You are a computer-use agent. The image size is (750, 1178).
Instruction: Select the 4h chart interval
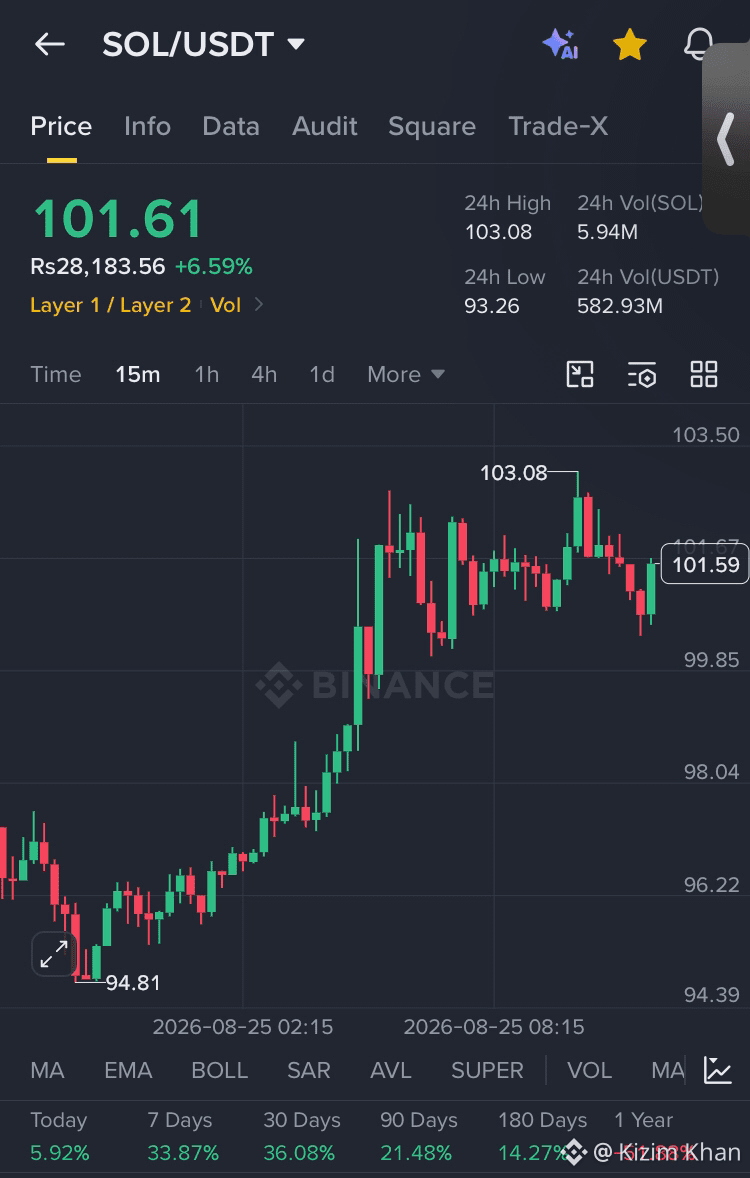(x=264, y=374)
